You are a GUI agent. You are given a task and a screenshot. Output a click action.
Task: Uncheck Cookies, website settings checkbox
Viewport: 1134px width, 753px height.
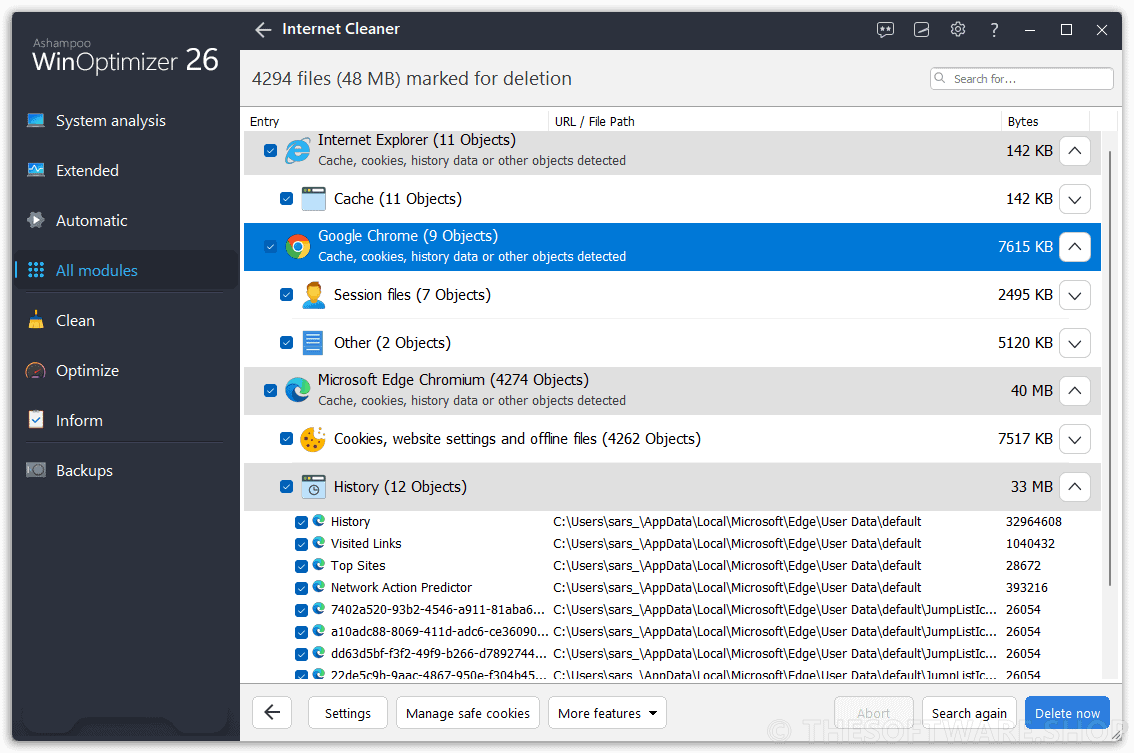pos(286,439)
